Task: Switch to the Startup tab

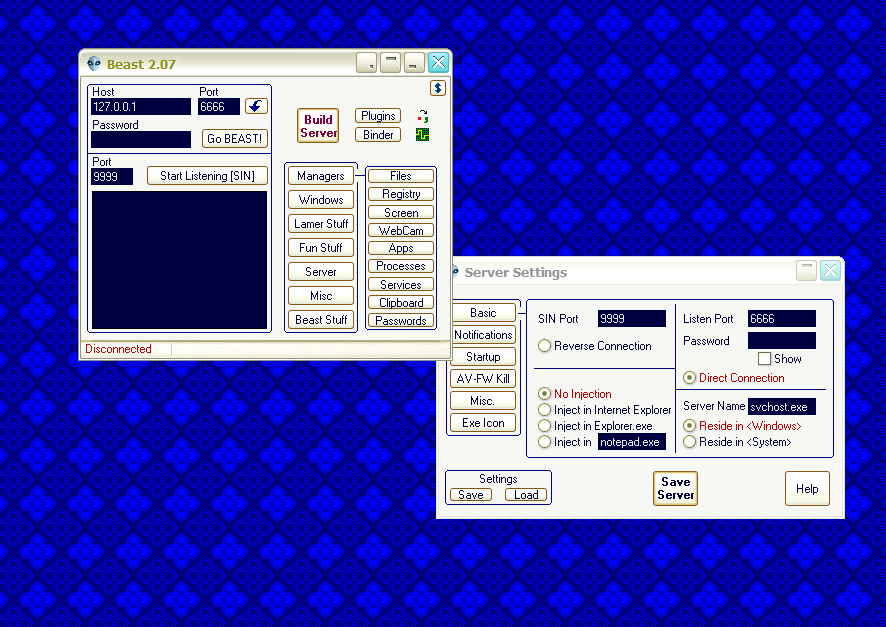Action: (x=483, y=356)
